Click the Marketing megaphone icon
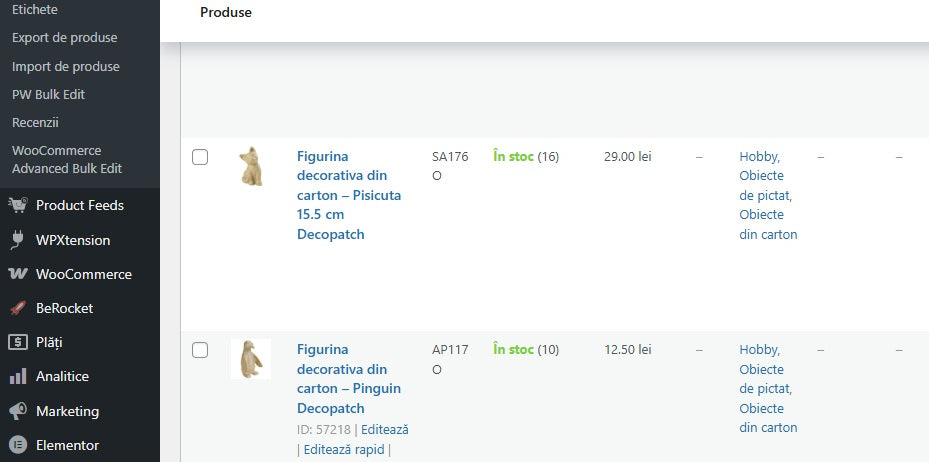 point(17,411)
